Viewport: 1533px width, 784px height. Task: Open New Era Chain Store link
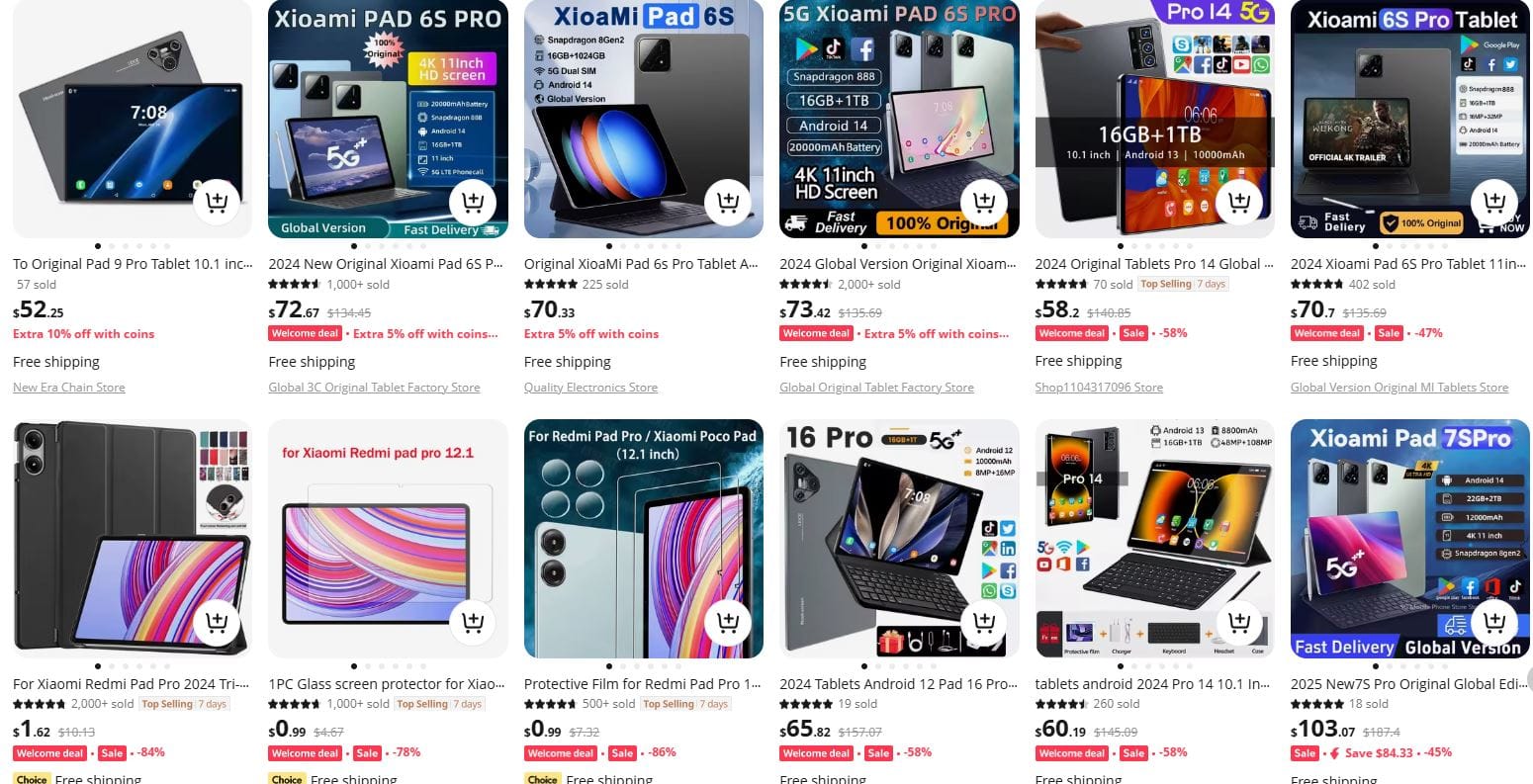(x=69, y=388)
